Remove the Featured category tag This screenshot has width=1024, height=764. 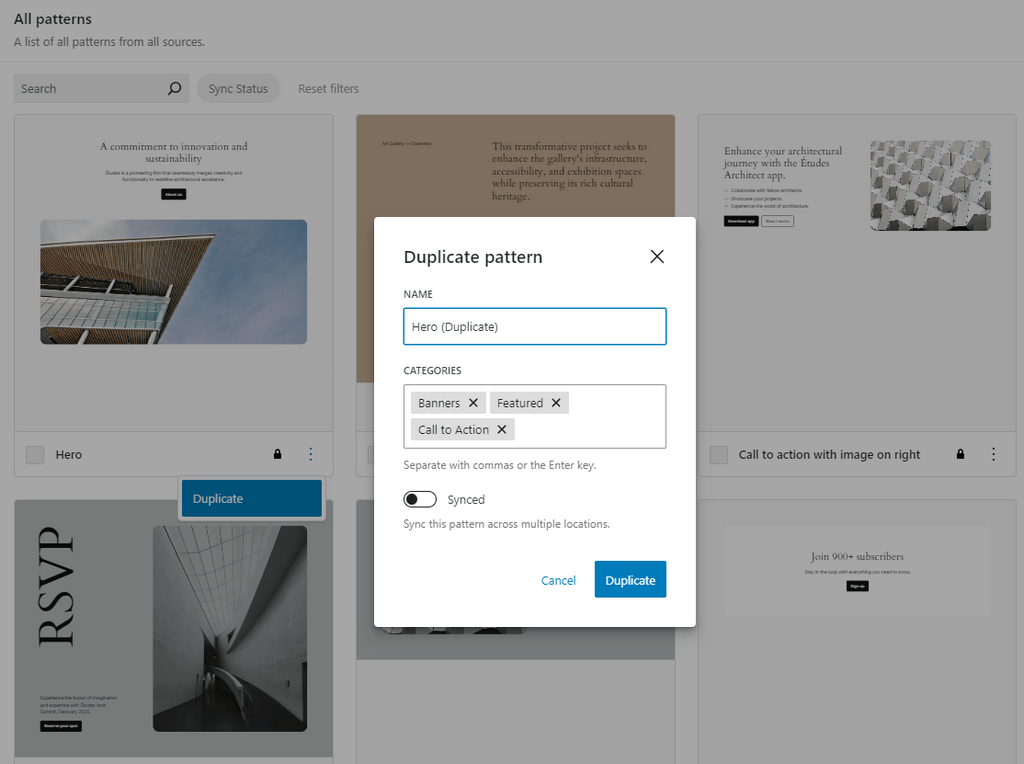click(x=558, y=402)
